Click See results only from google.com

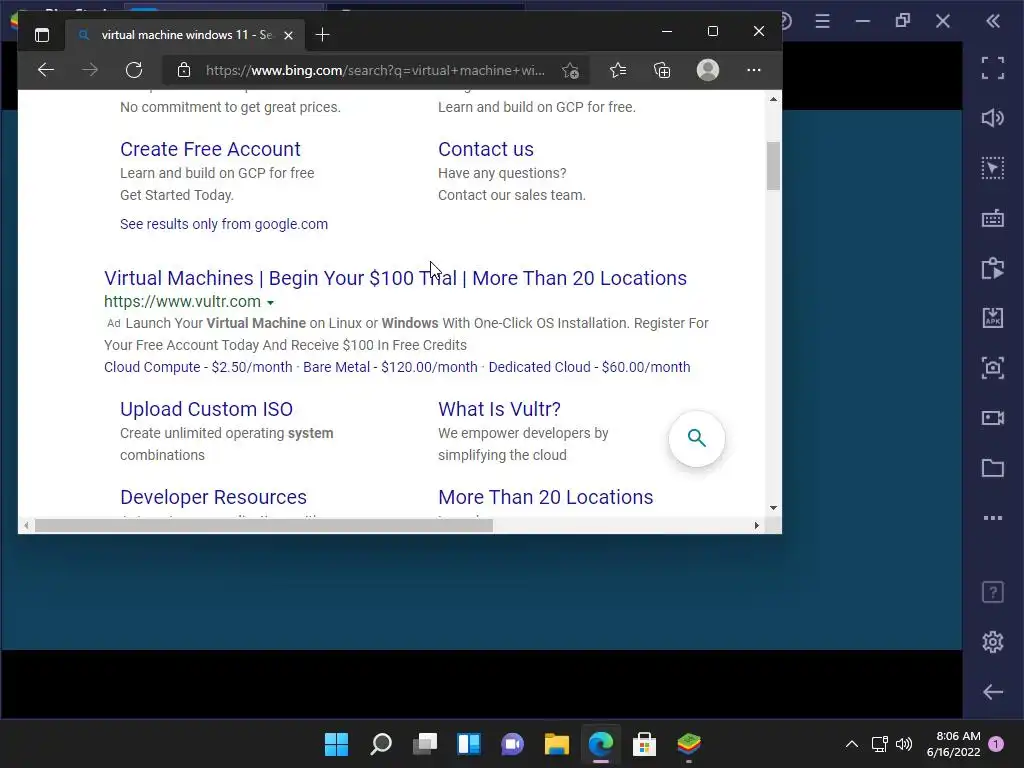point(224,224)
